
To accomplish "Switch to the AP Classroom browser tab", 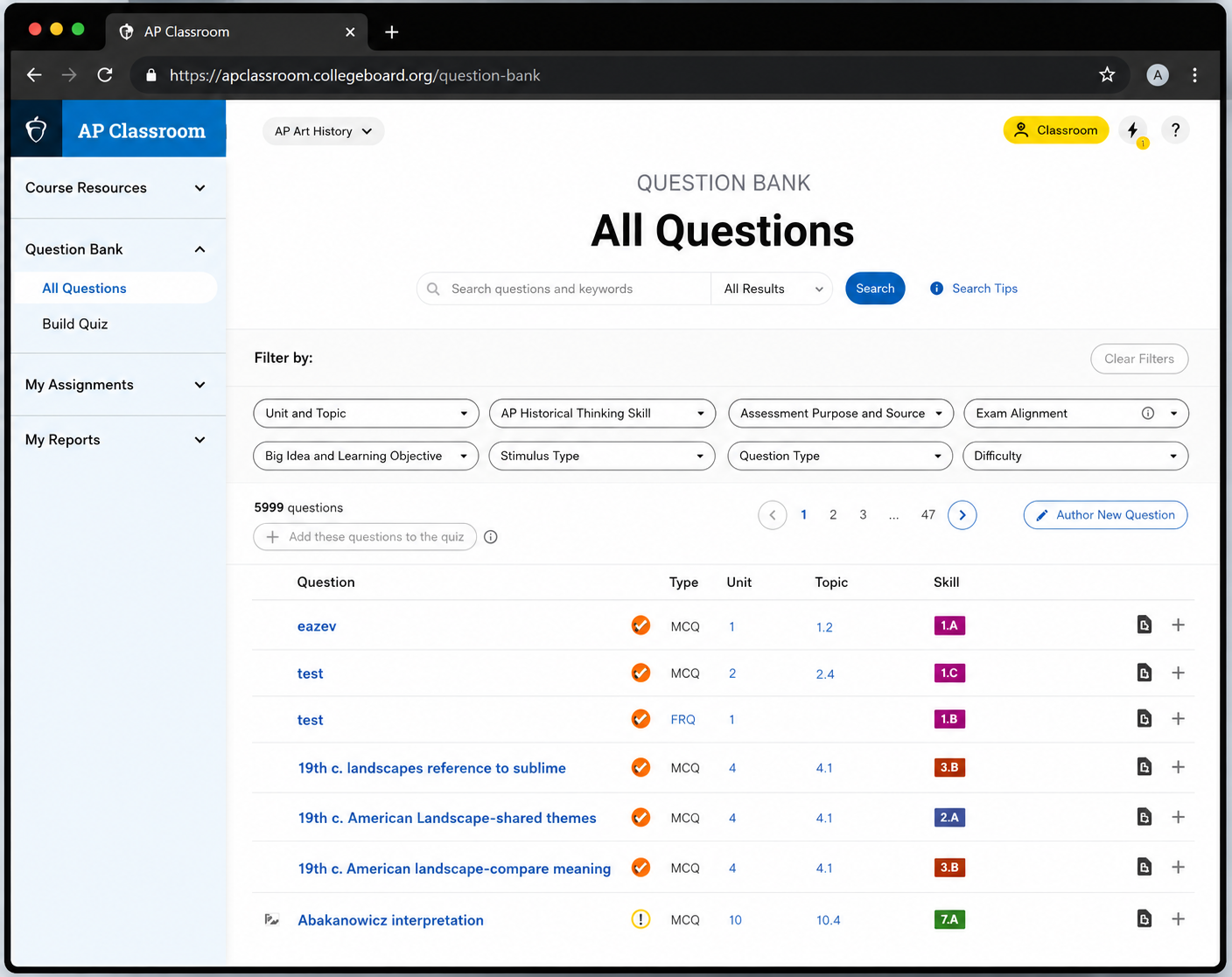I will [238, 32].
